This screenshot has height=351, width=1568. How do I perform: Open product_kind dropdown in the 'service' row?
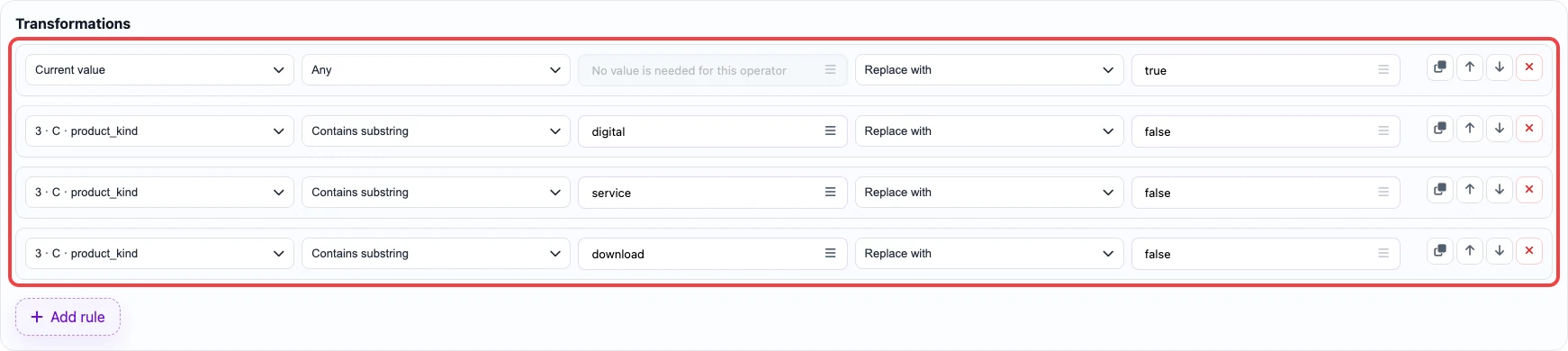[159, 193]
